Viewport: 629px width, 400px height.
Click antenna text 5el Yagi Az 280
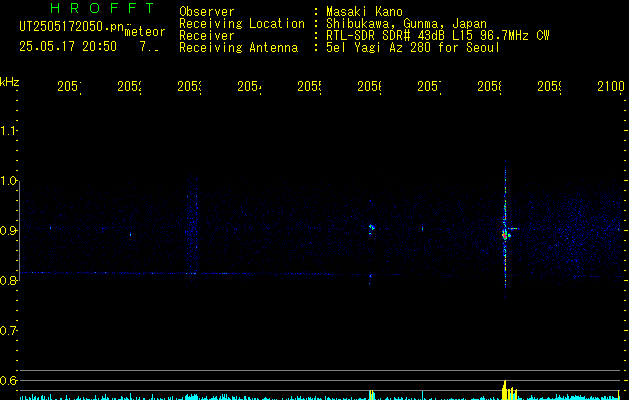click(x=378, y=47)
